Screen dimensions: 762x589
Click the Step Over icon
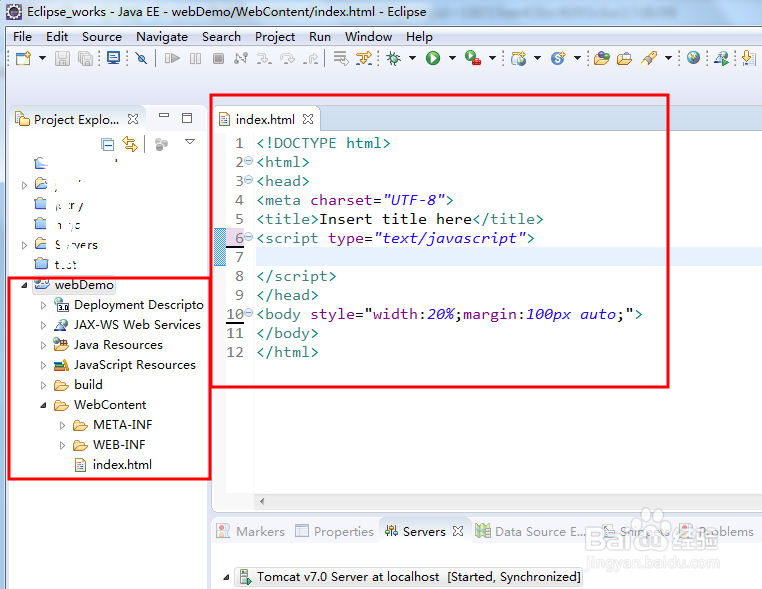(288, 59)
